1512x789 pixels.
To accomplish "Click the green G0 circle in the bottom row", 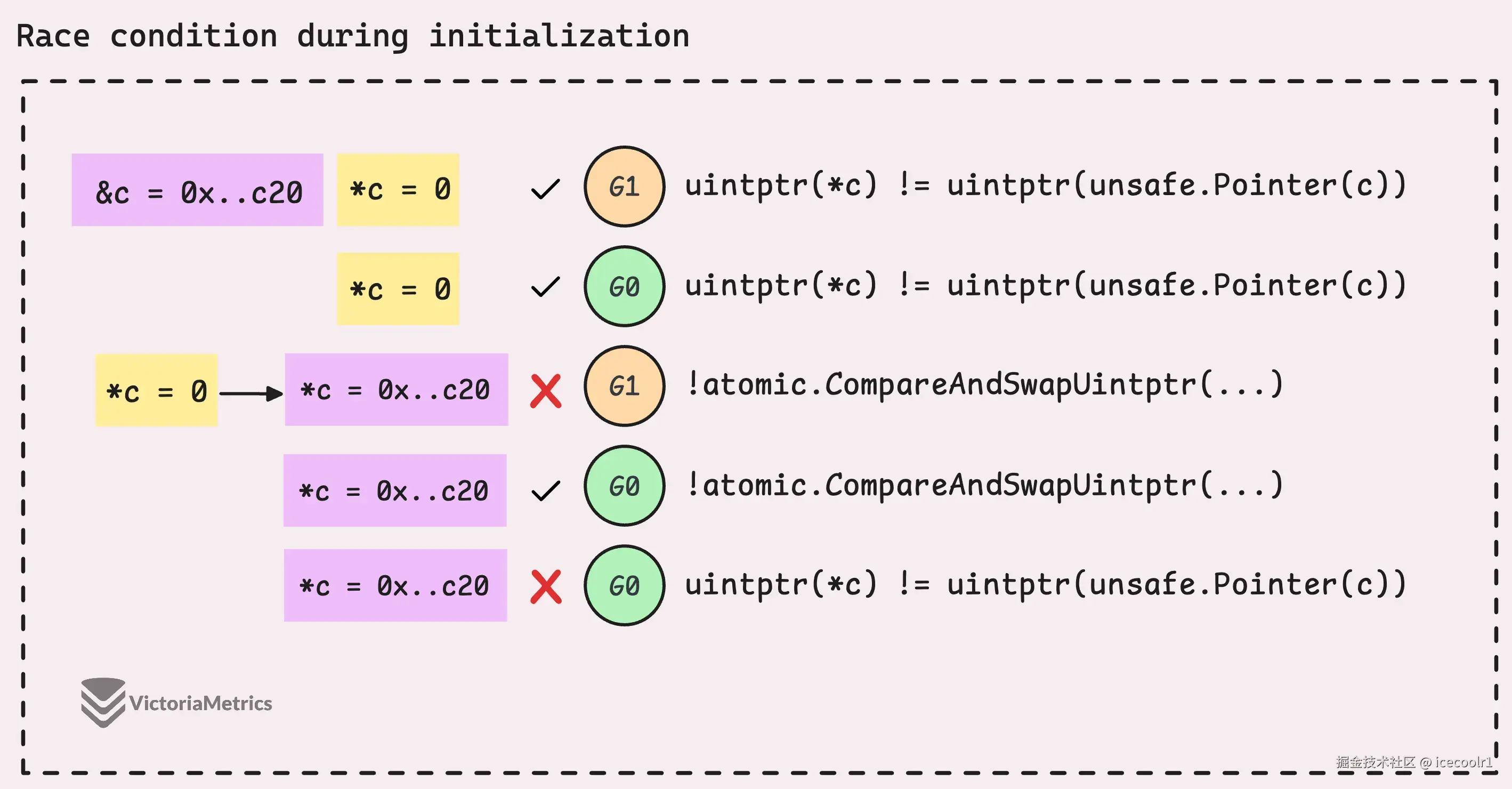I will coord(624,585).
